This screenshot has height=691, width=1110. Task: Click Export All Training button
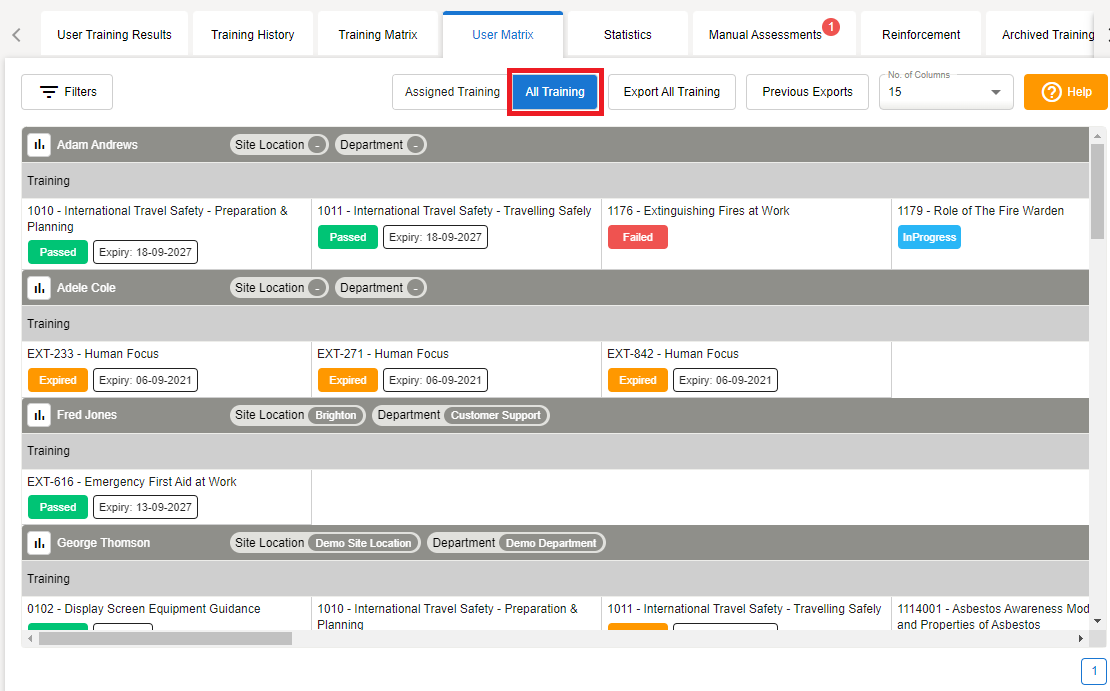(x=672, y=92)
